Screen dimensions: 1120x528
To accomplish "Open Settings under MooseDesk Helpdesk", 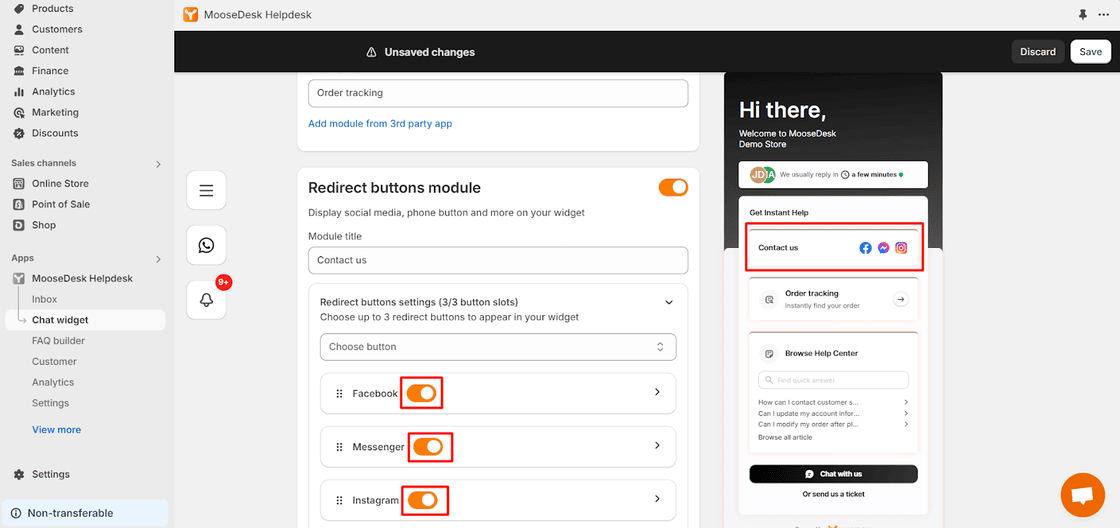I will (51, 403).
